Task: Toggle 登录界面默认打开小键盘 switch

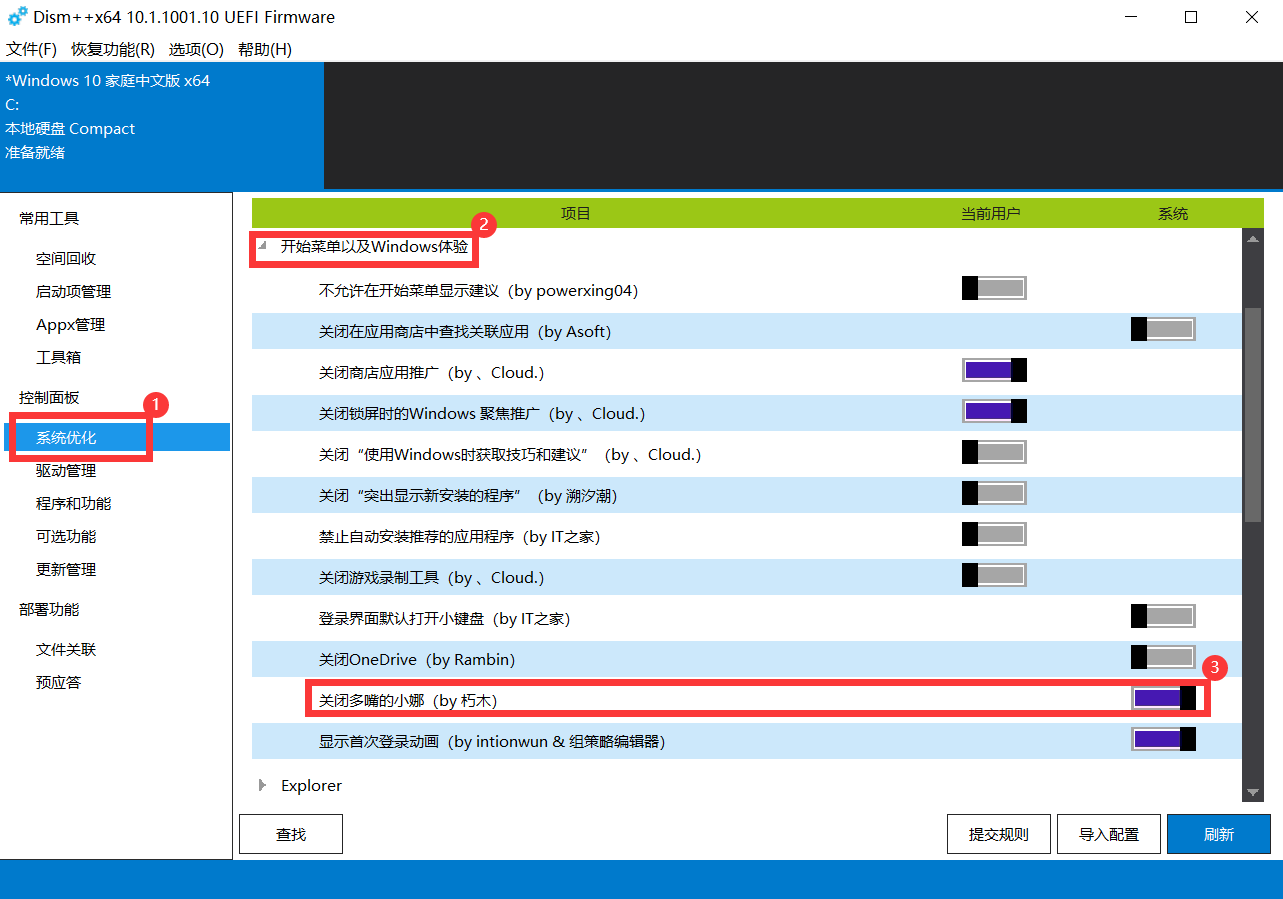Action: tap(1163, 616)
